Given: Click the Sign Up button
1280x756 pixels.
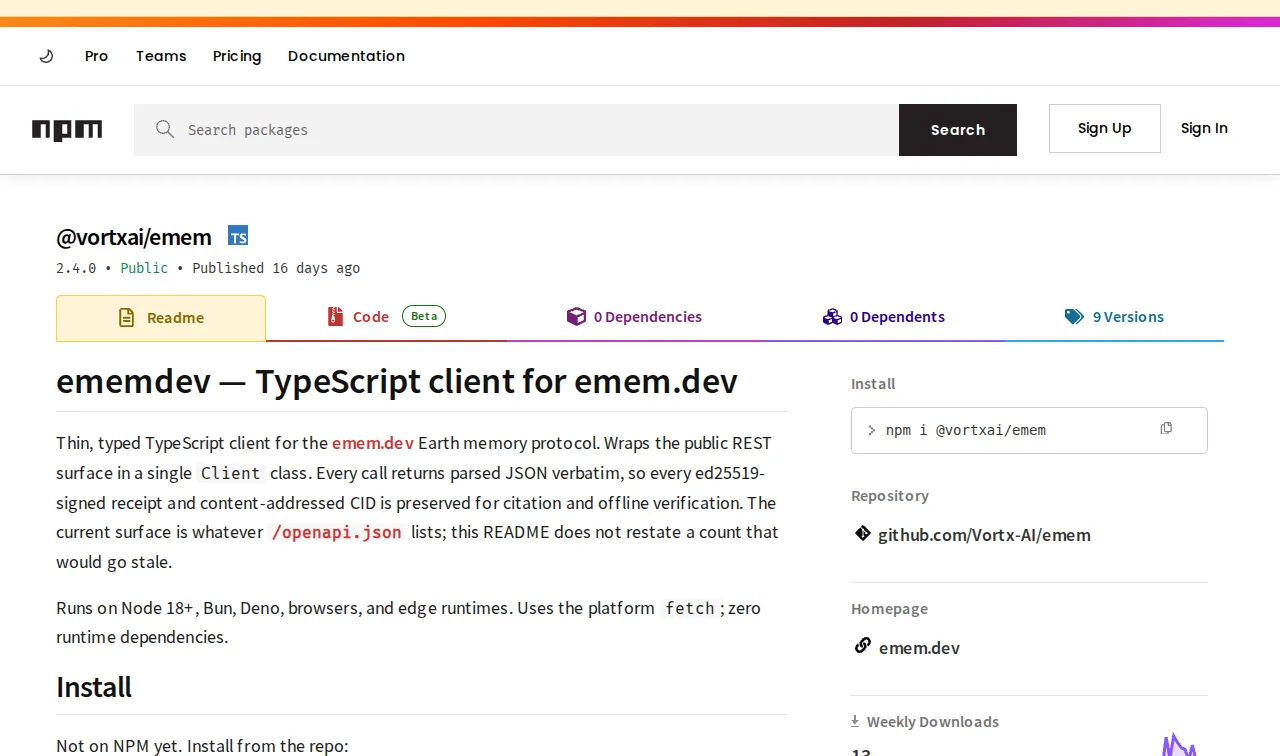Looking at the screenshot, I should (1105, 128).
